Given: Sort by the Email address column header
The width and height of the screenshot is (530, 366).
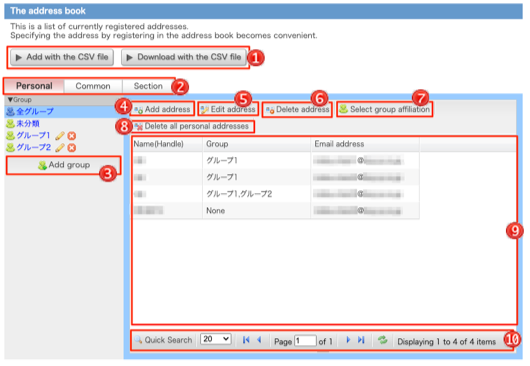Looking at the screenshot, I should [x=365, y=144].
